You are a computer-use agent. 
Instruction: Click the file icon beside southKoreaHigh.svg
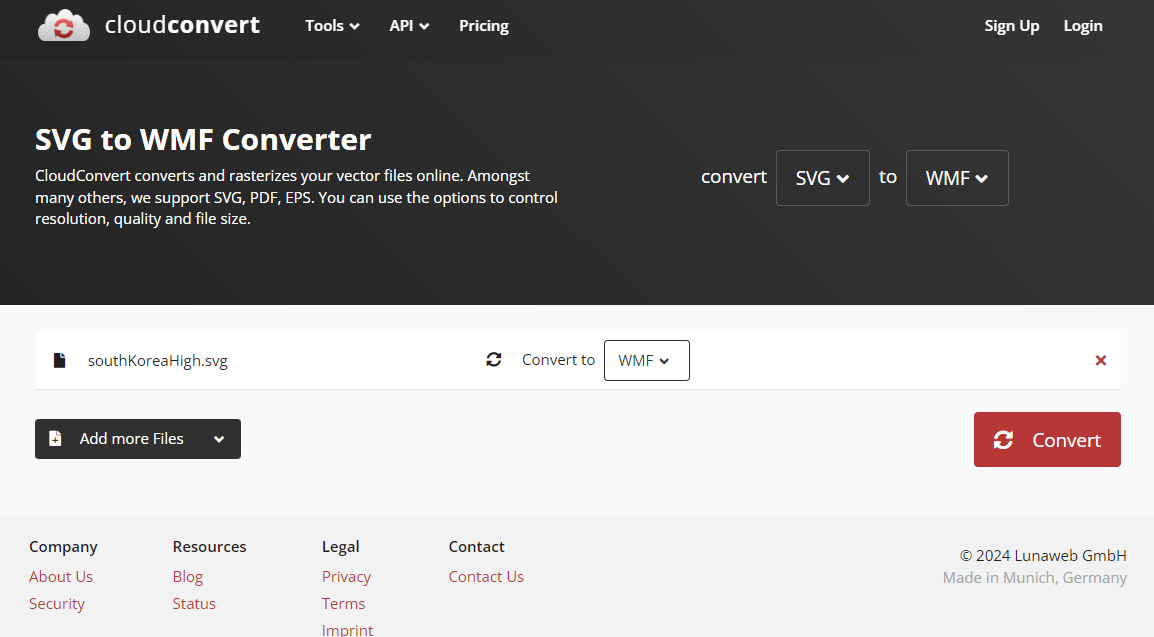[x=60, y=360]
